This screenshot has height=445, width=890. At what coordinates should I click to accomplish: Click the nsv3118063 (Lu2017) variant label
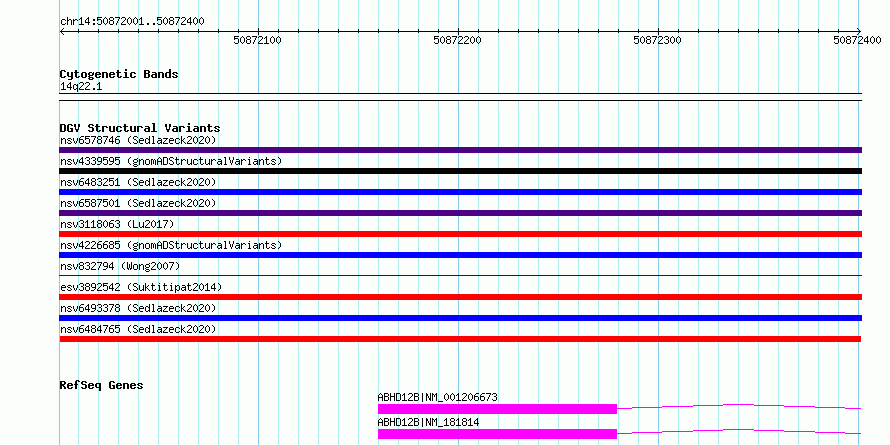click(x=117, y=224)
